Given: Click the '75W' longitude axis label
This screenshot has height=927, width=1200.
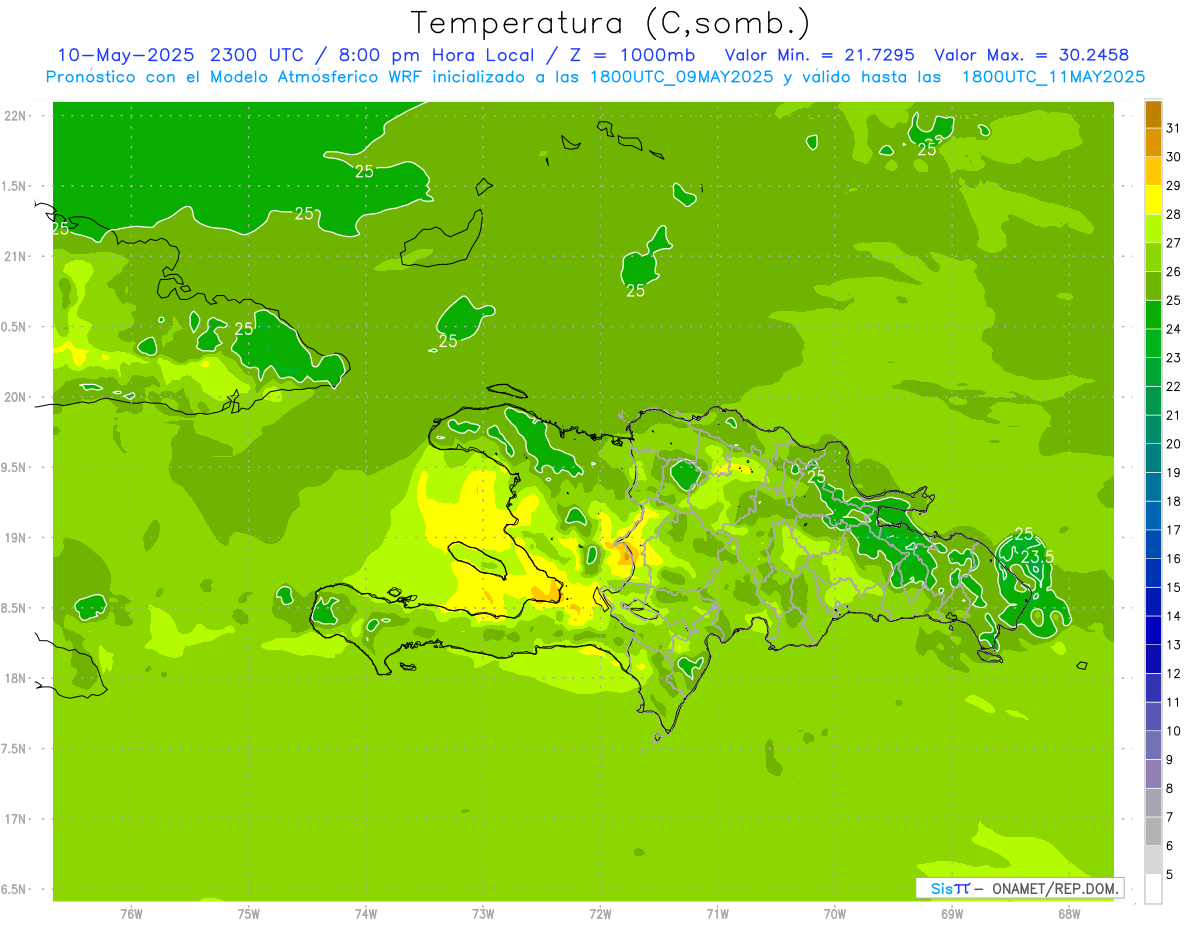Looking at the screenshot, I should (x=249, y=913).
